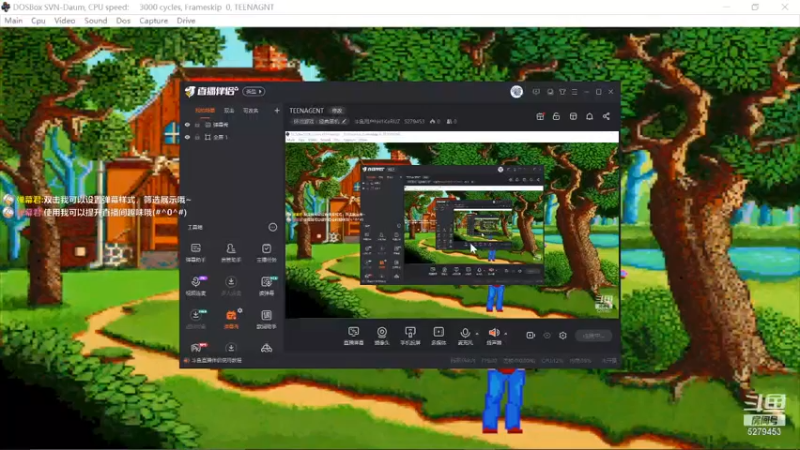Toggle lock of 全屏 1 source row
This screenshot has width=800, height=450.
197,137
